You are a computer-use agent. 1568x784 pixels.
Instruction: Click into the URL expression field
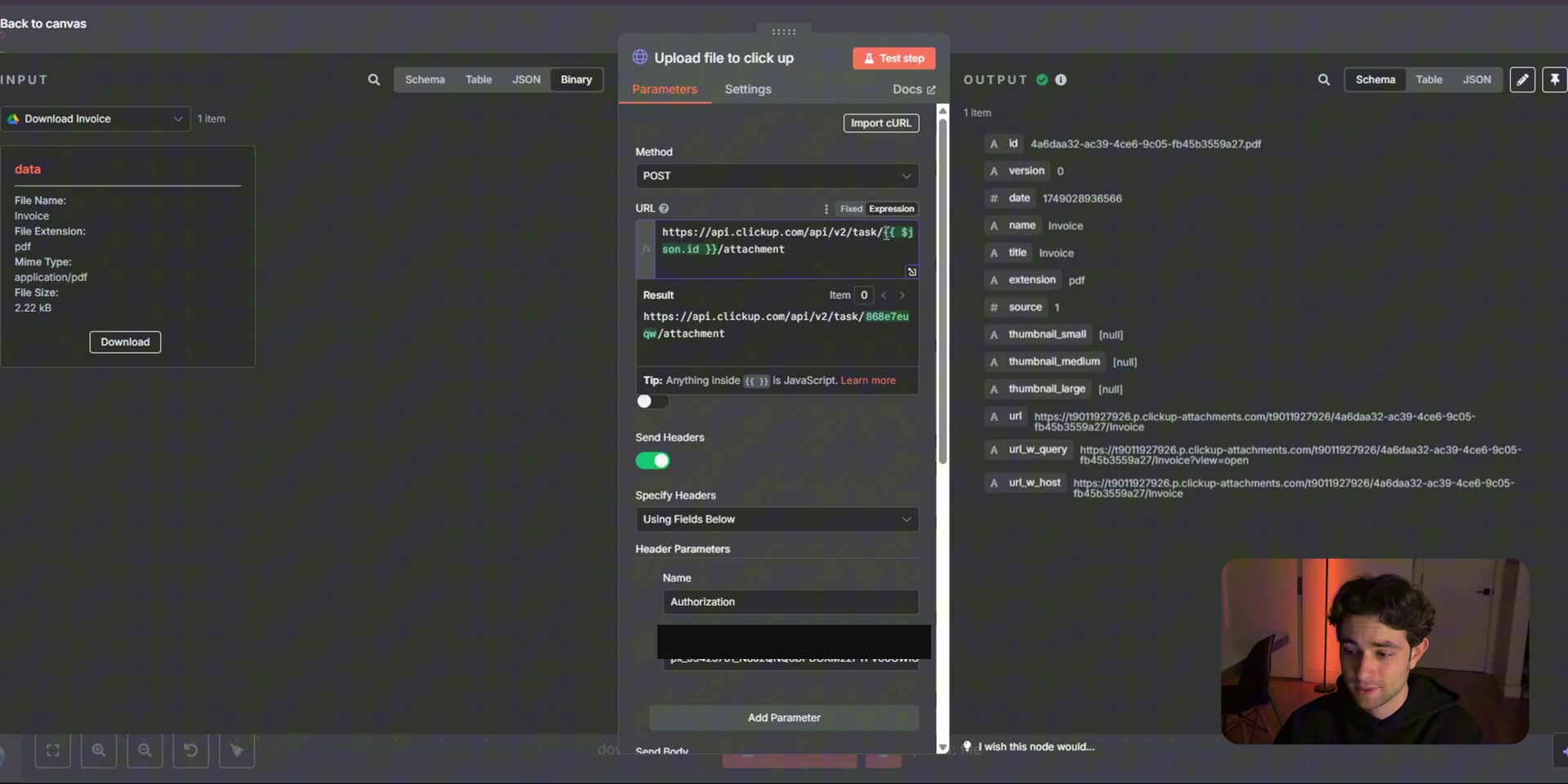pos(787,249)
